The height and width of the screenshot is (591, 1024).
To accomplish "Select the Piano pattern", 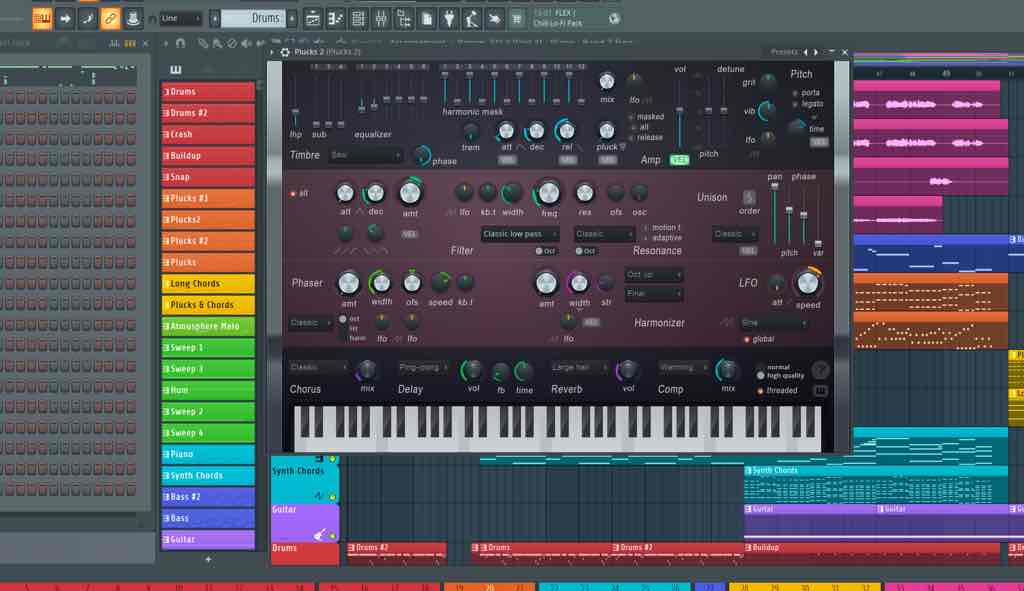I will 208,455.
